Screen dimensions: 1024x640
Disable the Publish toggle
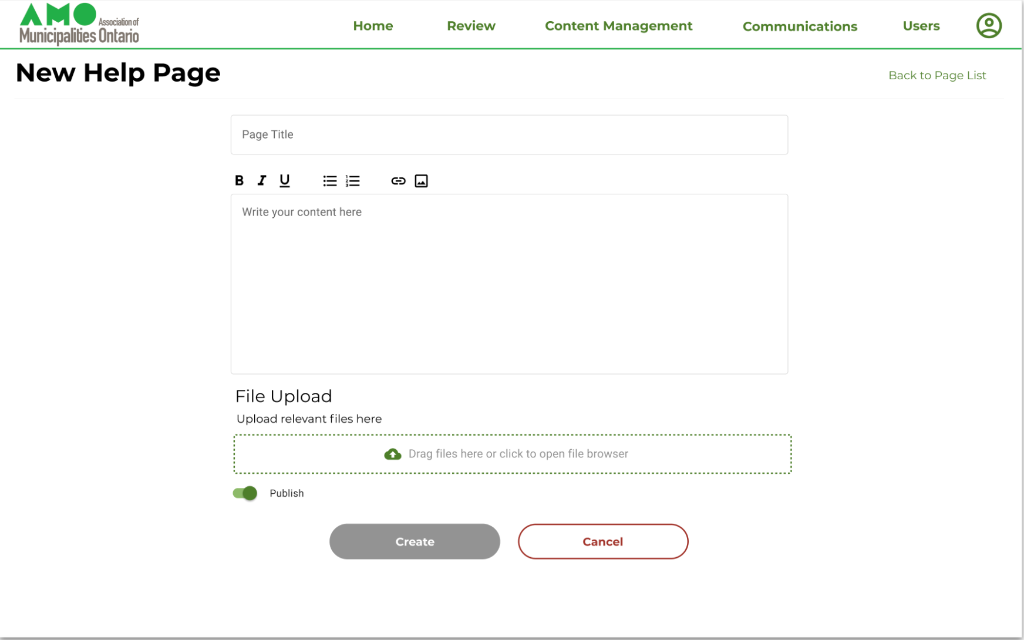pyautogui.click(x=245, y=493)
